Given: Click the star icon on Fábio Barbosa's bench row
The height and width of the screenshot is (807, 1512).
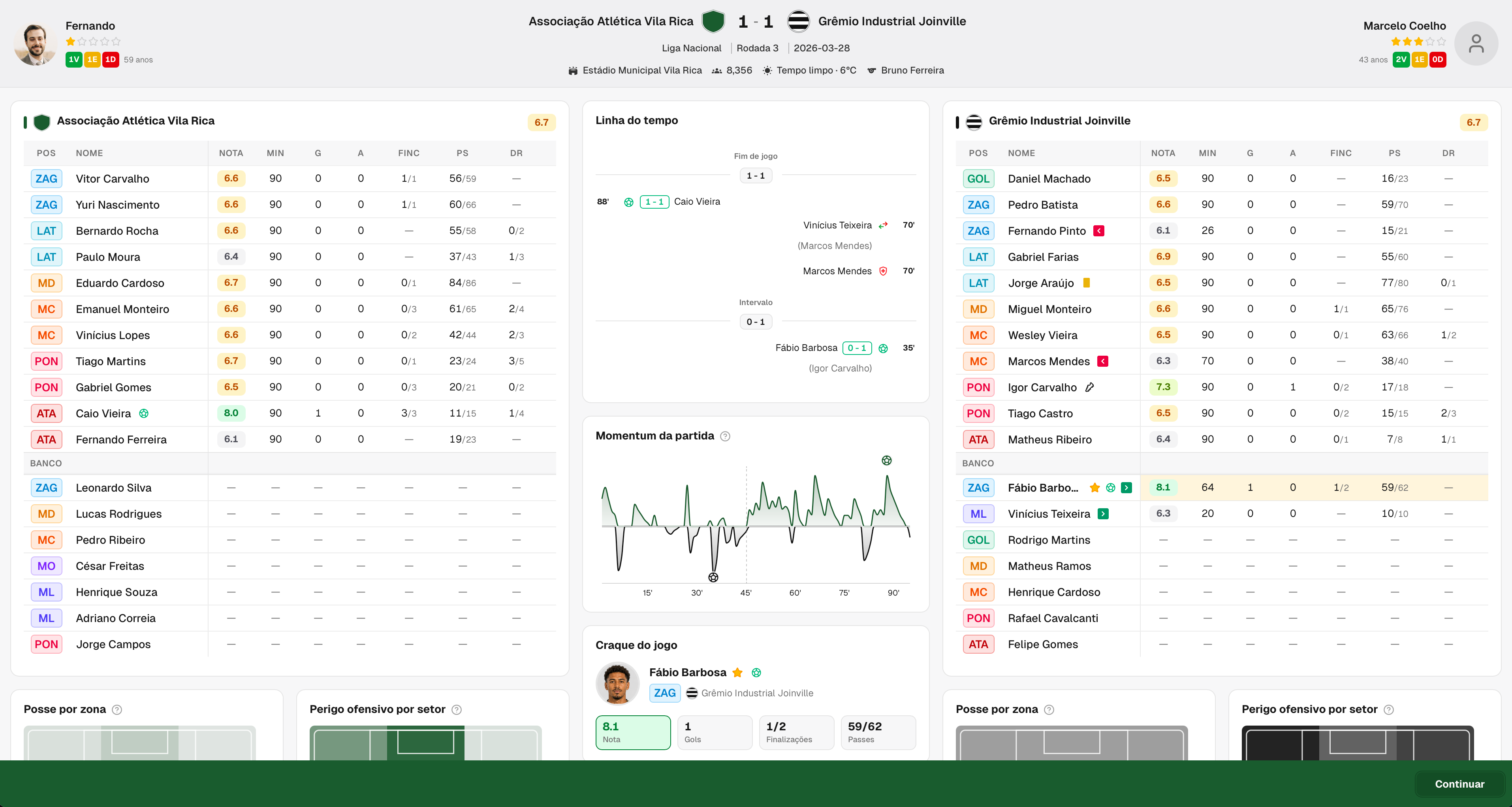Looking at the screenshot, I should (1095, 488).
